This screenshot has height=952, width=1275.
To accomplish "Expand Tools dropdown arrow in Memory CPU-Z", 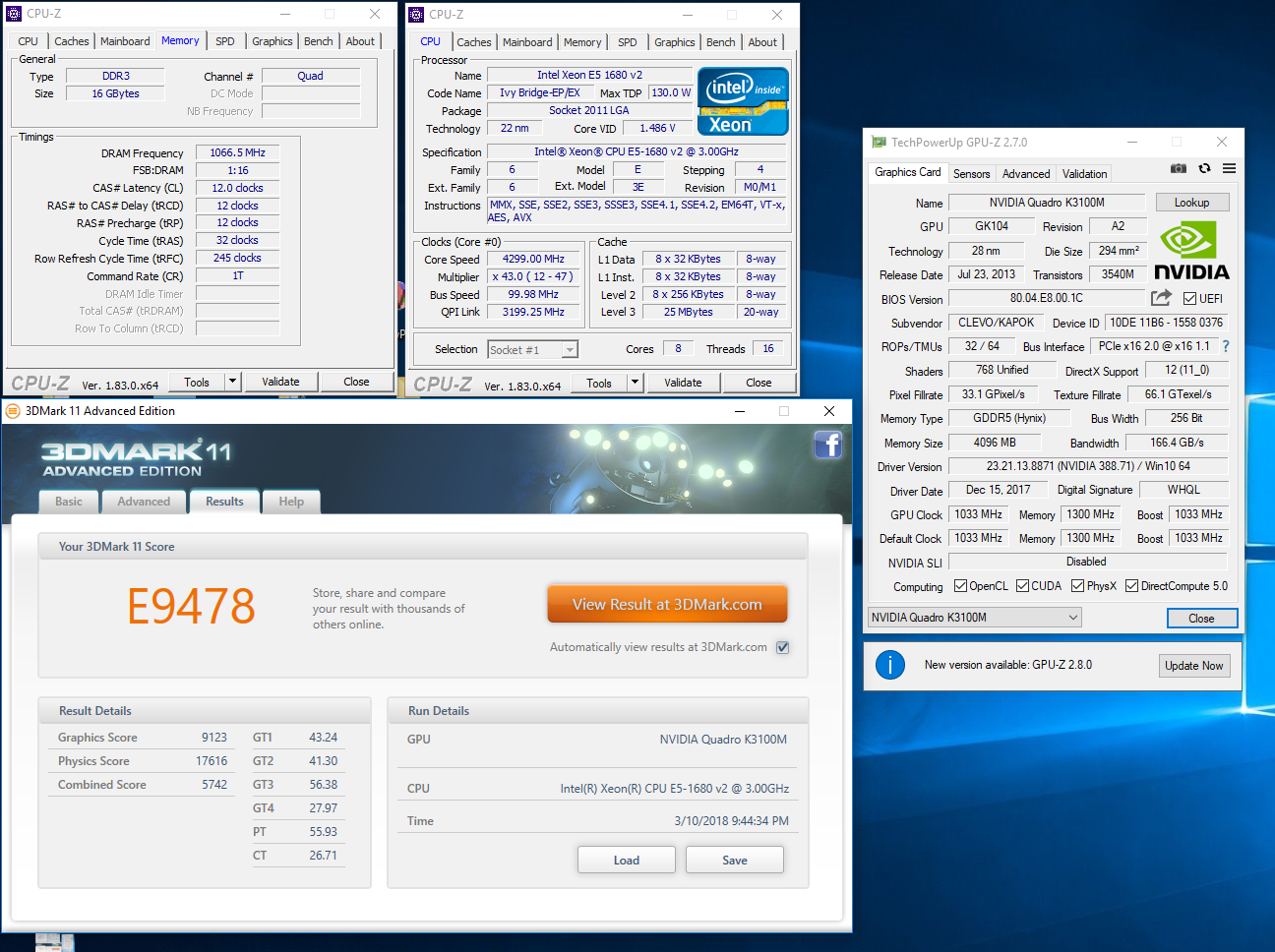I will coord(233,382).
